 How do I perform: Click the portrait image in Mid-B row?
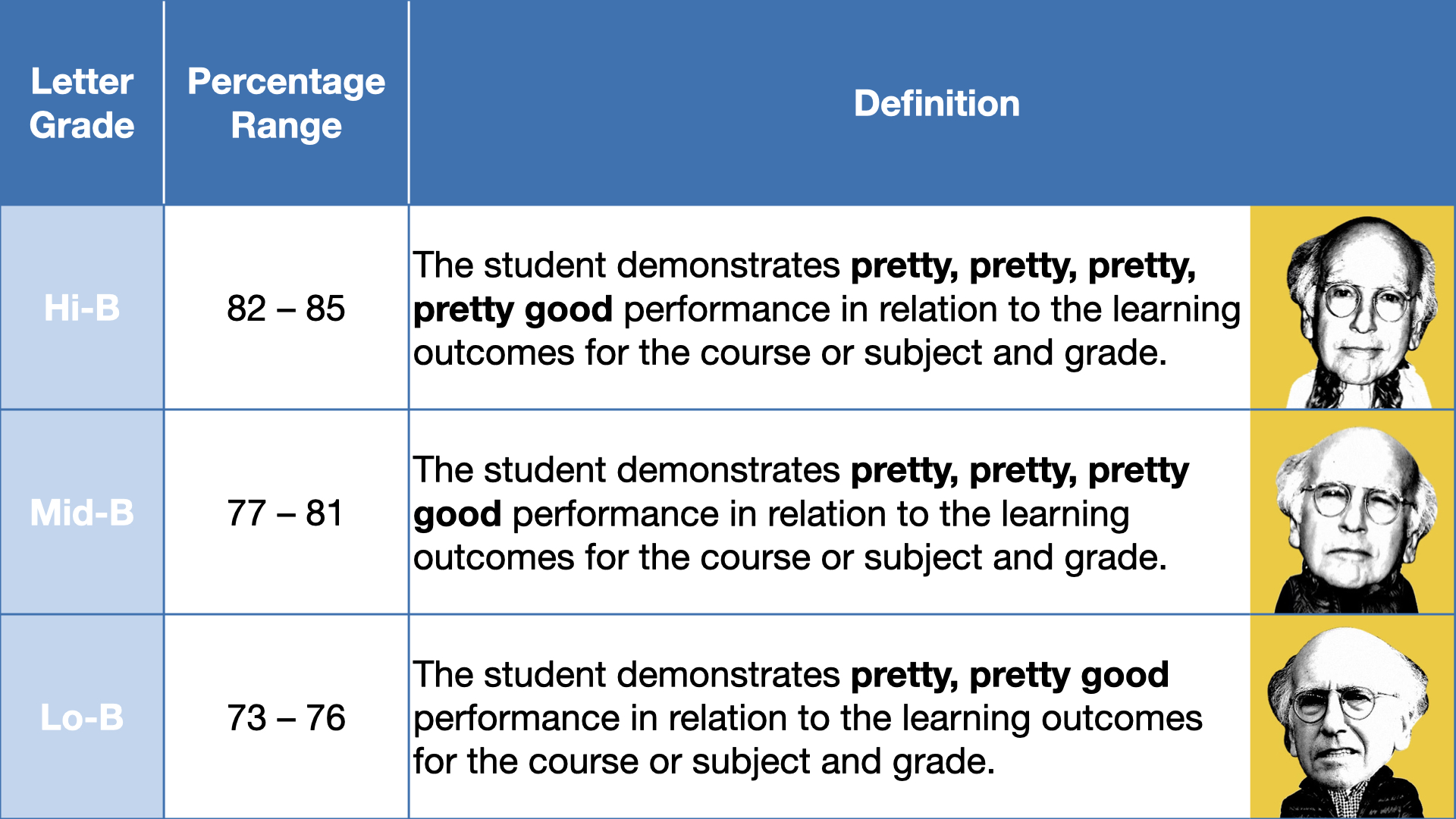tap(1353, 513)
